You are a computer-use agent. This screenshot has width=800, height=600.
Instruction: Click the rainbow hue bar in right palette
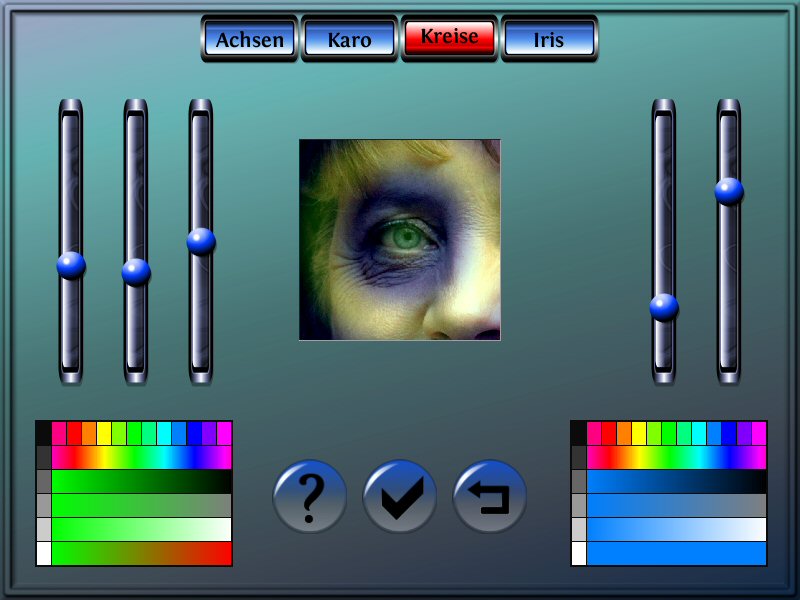click(x=677, y=458)
